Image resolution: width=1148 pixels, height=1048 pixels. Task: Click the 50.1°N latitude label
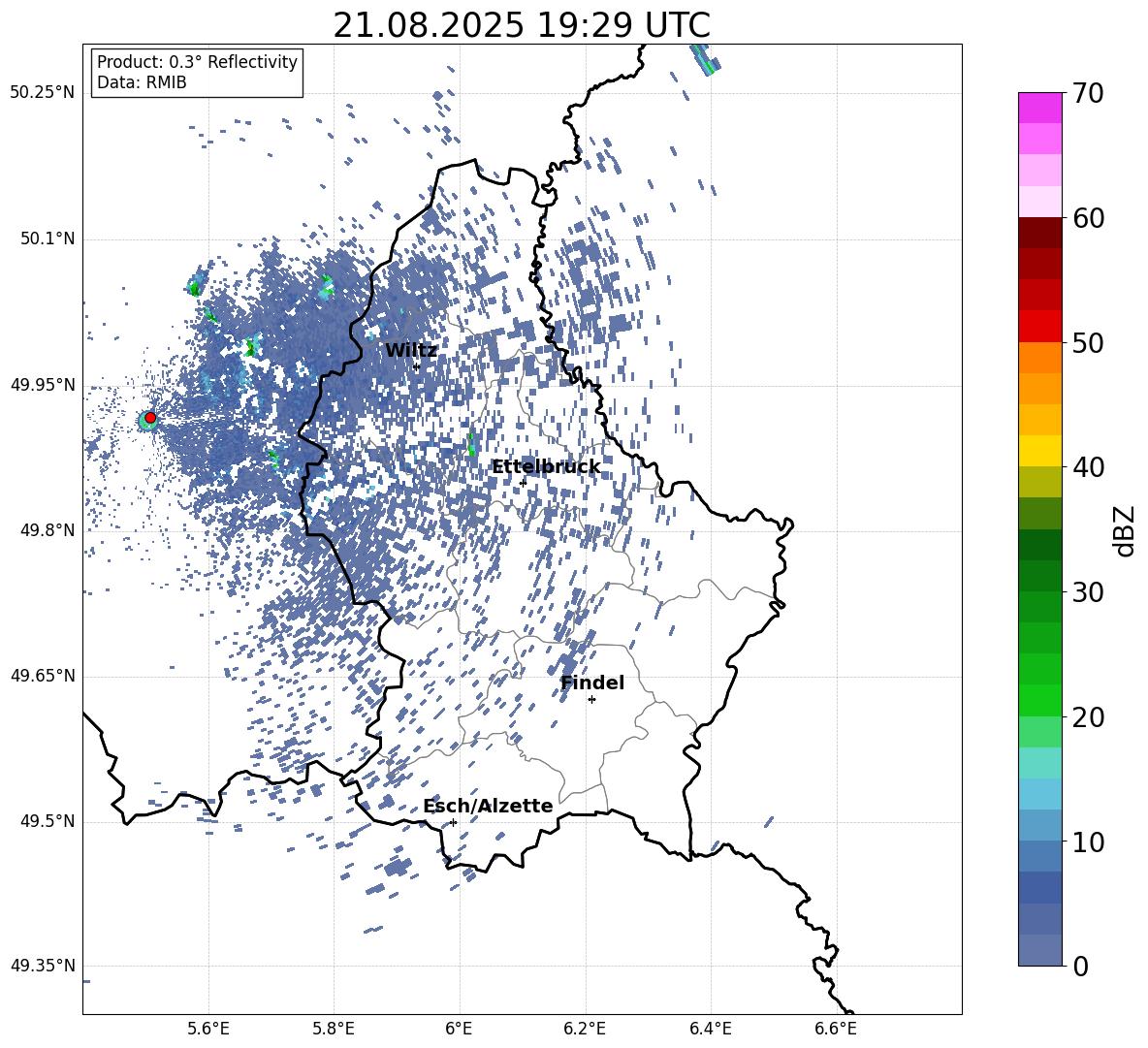[48, 239]
